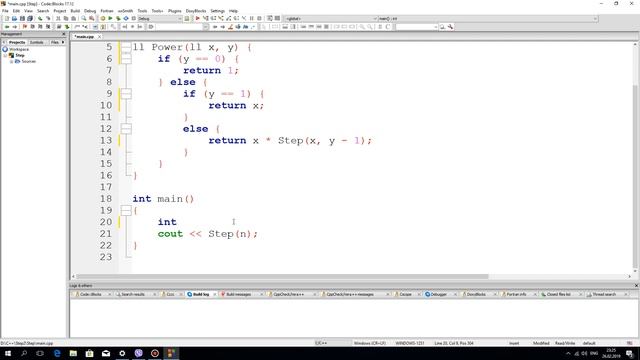Collapse the main() fold at line 19
Image resolution: width=640 pixels, height=360 pixels.
126,210
